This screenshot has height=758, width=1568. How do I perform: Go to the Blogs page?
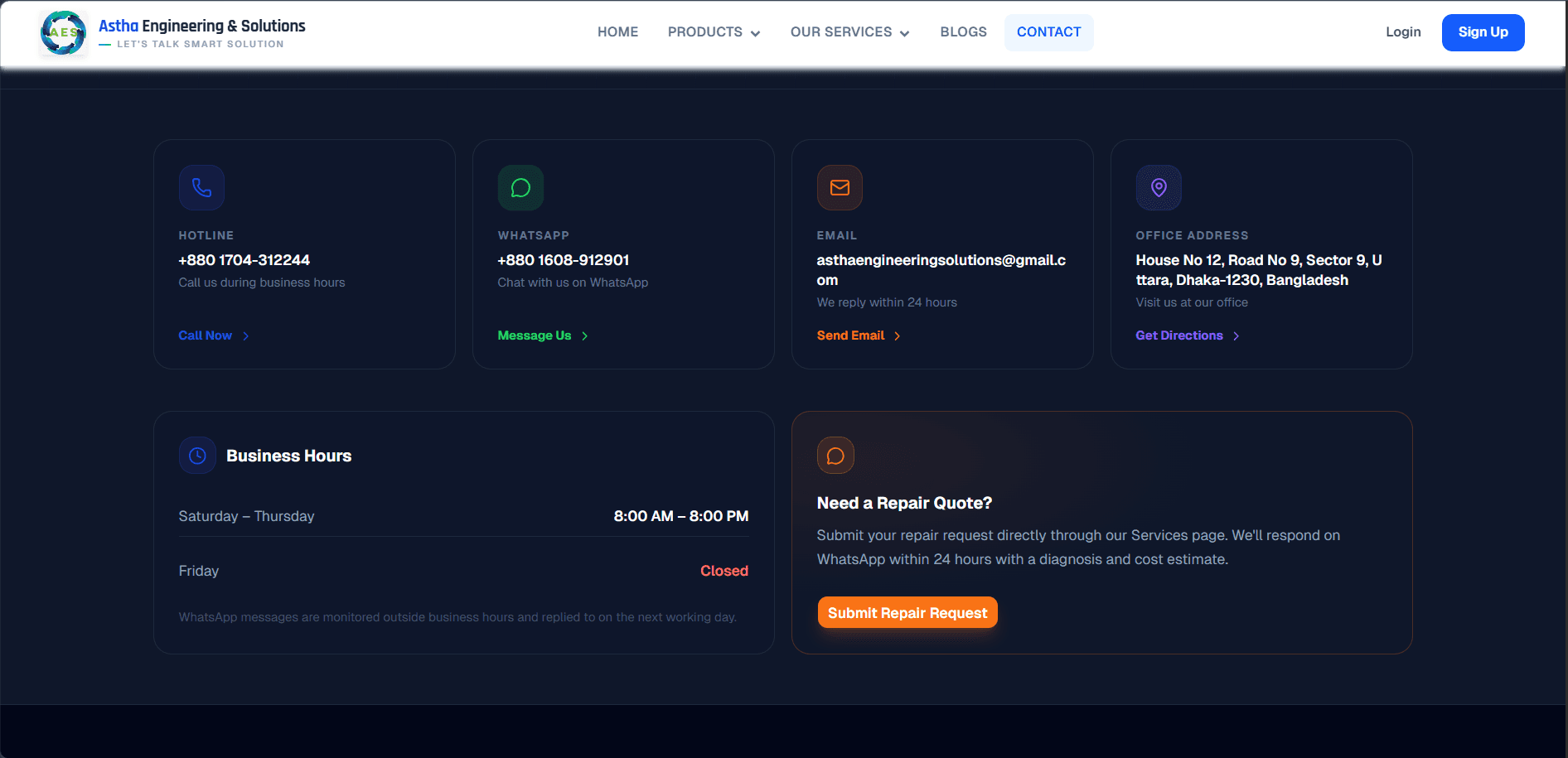[963, 32]
